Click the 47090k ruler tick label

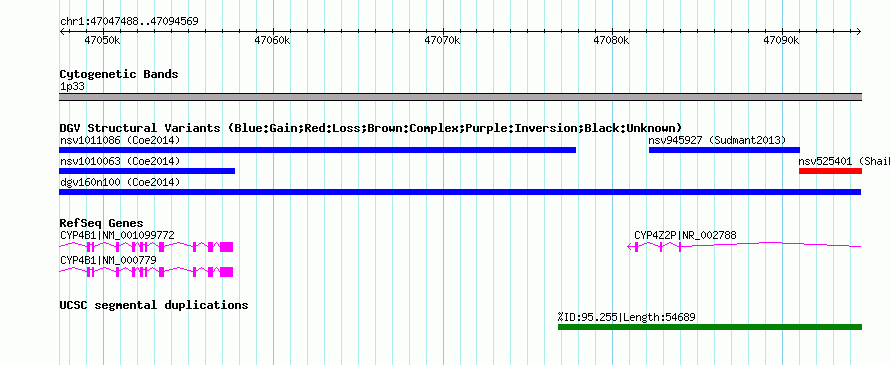[x=782, y=41]
